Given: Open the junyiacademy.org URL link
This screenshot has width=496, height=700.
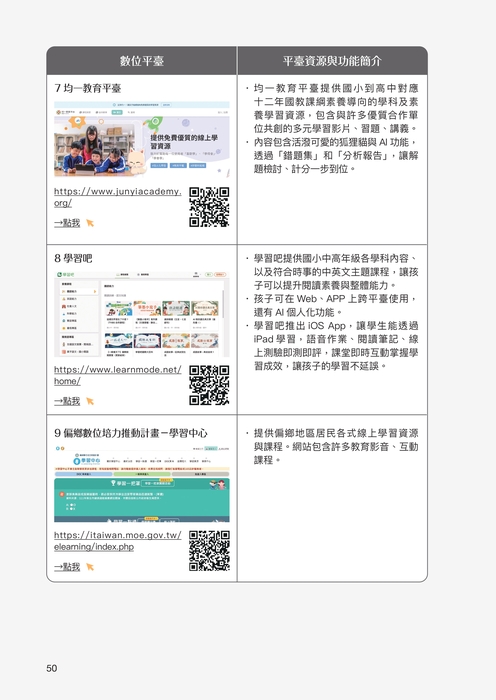Looking at the screenshot, I should coord(117,197).
